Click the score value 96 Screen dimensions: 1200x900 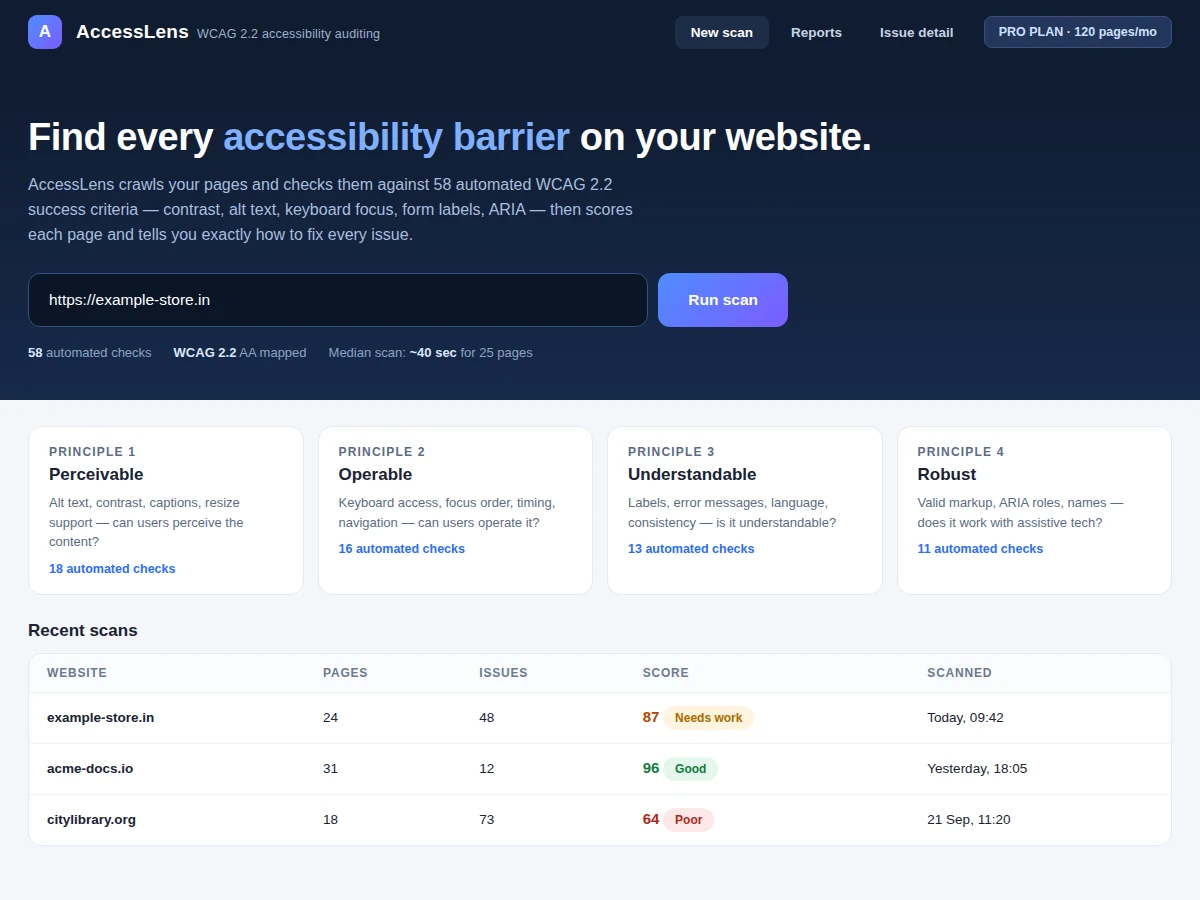(x=651, y=768)
